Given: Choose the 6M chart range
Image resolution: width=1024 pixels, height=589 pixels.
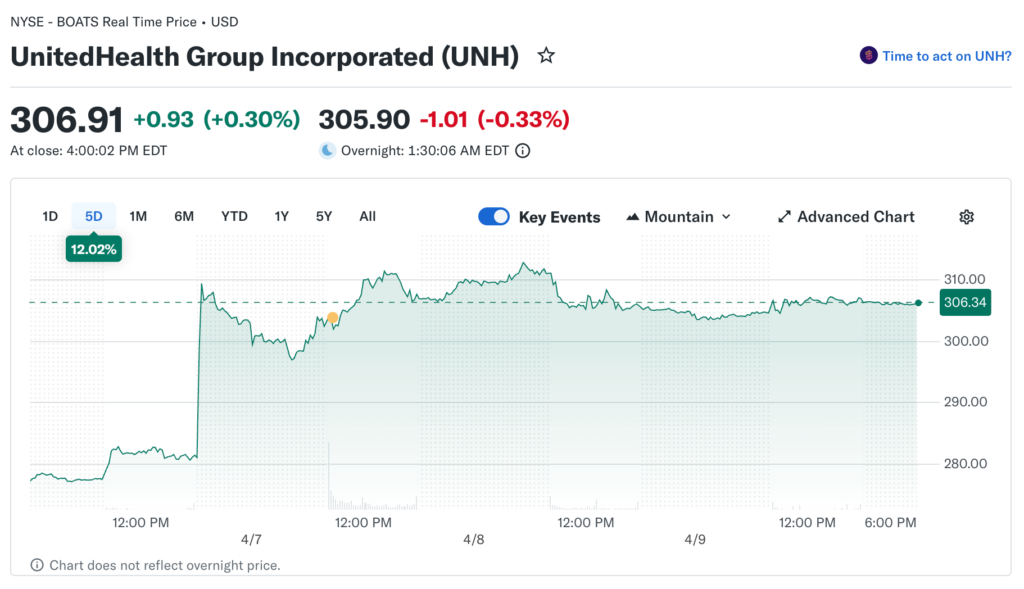Looking at the screenshot, I should [x=184, y=216].
